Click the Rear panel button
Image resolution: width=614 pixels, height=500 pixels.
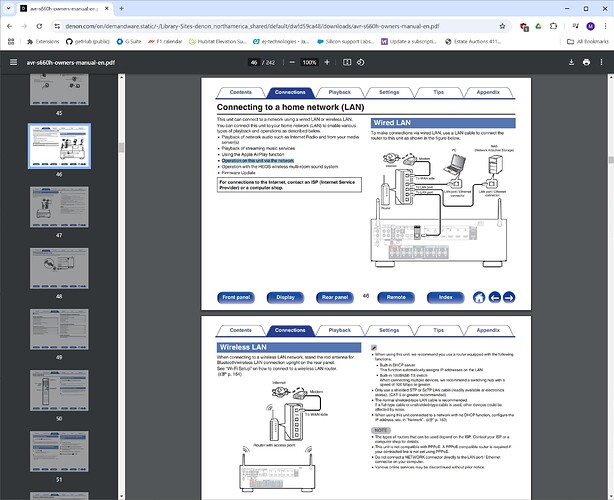click(335, 298)
